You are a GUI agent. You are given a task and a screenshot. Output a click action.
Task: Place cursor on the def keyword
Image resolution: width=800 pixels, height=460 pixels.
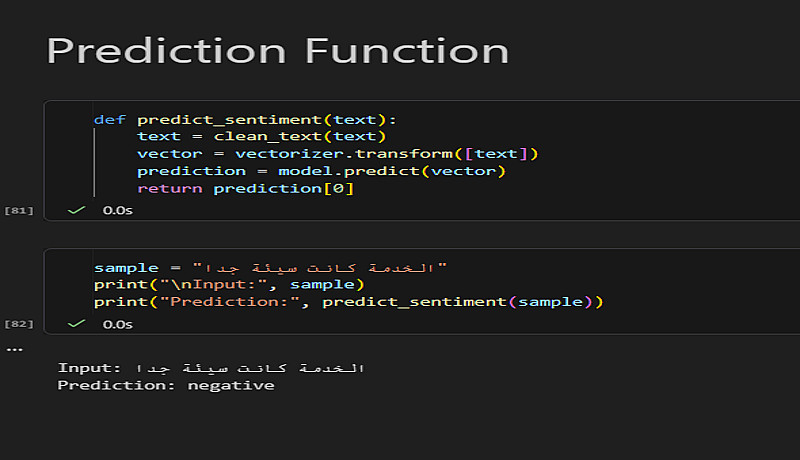tap(110, 120)
